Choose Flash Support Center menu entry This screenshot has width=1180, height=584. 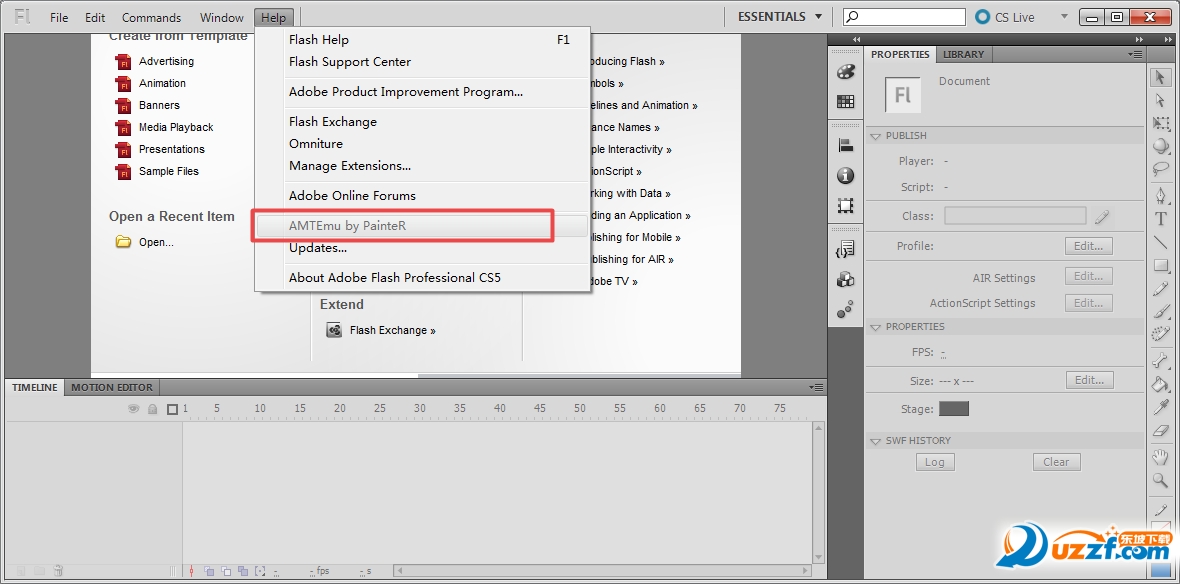(422, 62)
